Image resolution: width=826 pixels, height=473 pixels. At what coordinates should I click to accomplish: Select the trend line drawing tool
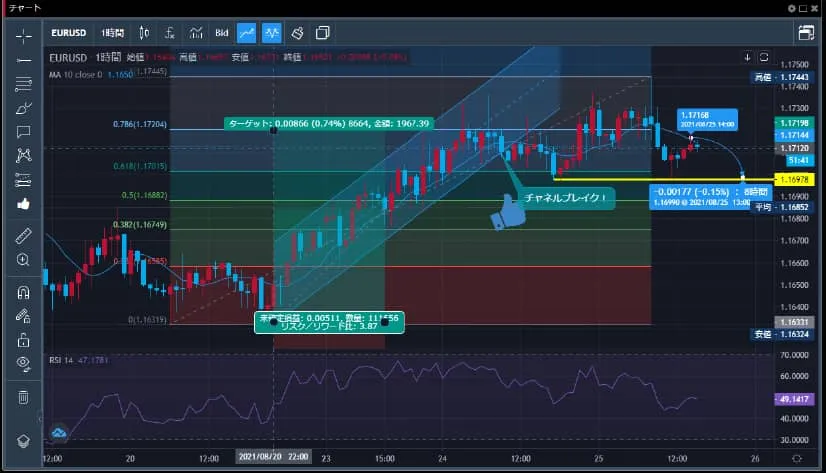click(23, 61)
